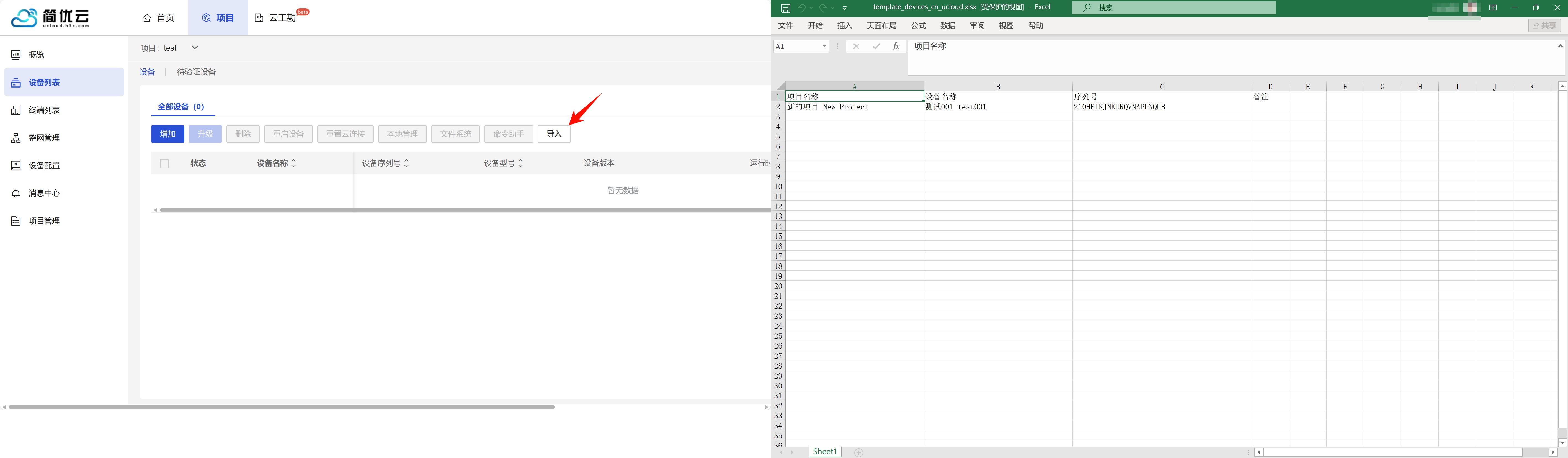The image size is (1568, 458).
Task: Open Excel 数据 ribbon tab
Action: 948,25
